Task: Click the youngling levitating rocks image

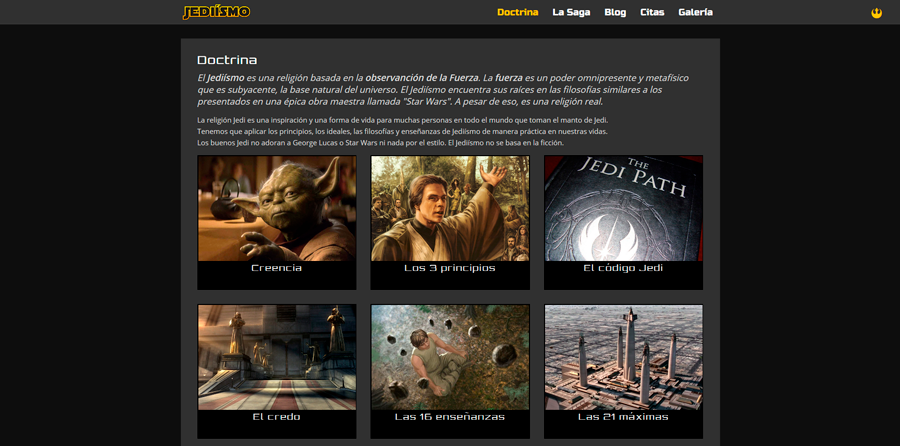Action: (x=450, y=357)
